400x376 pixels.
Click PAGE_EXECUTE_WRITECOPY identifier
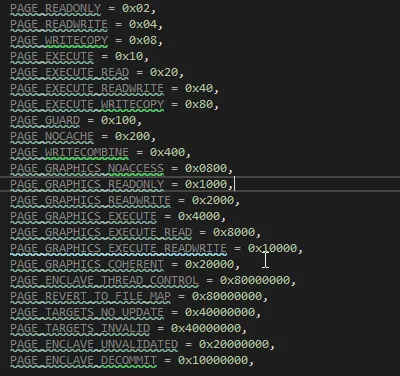[x=87, y=104]
